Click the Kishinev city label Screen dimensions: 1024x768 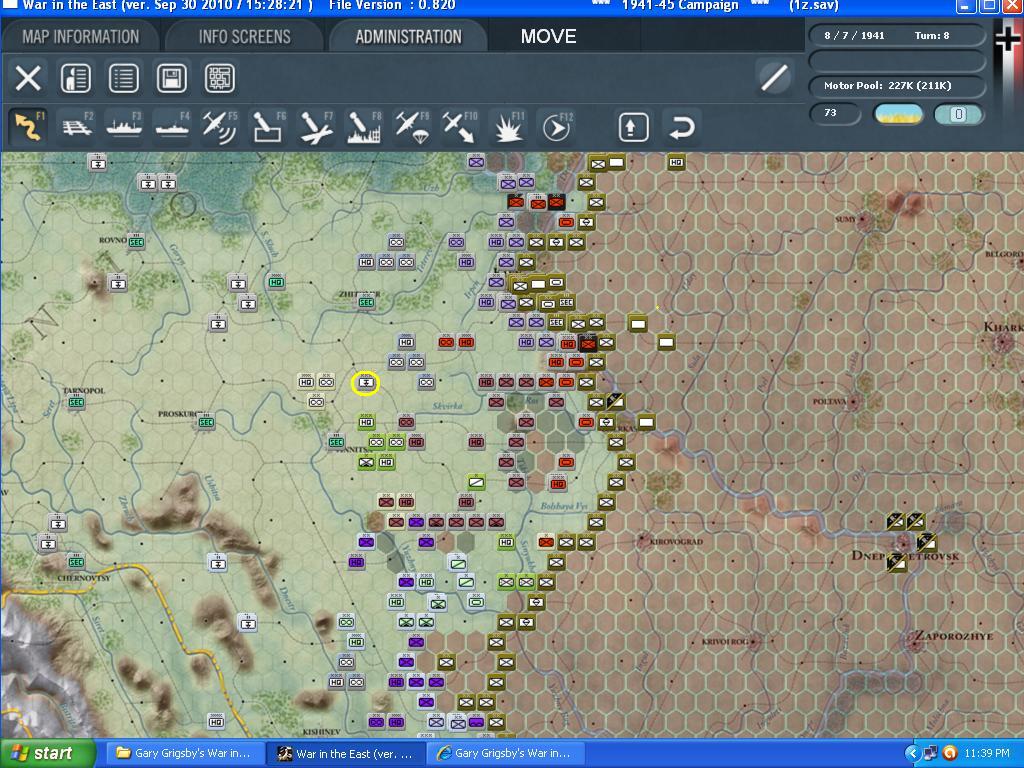[321, 732]
